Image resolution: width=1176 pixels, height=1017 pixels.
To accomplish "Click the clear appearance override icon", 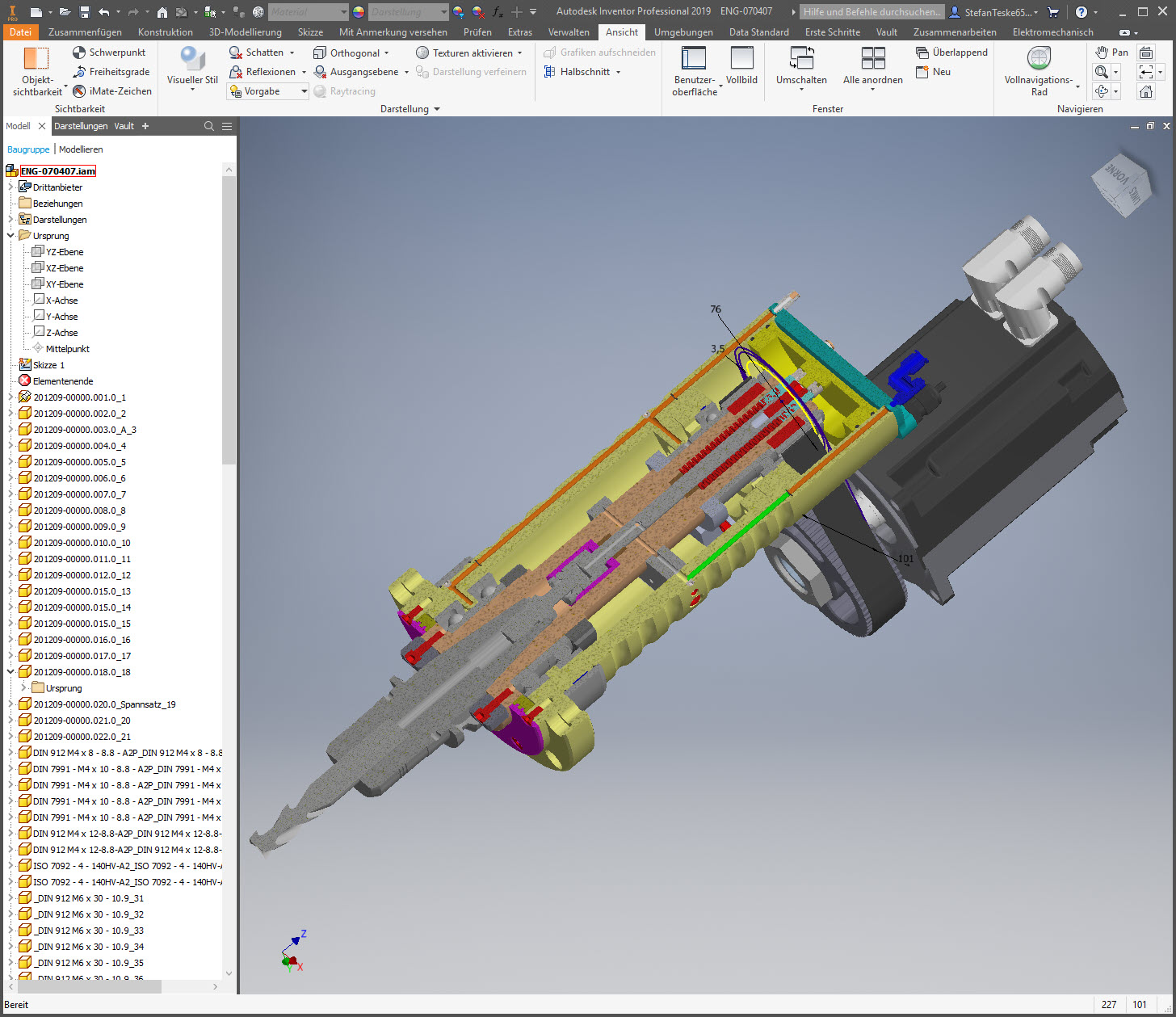I will click(477, 12).
